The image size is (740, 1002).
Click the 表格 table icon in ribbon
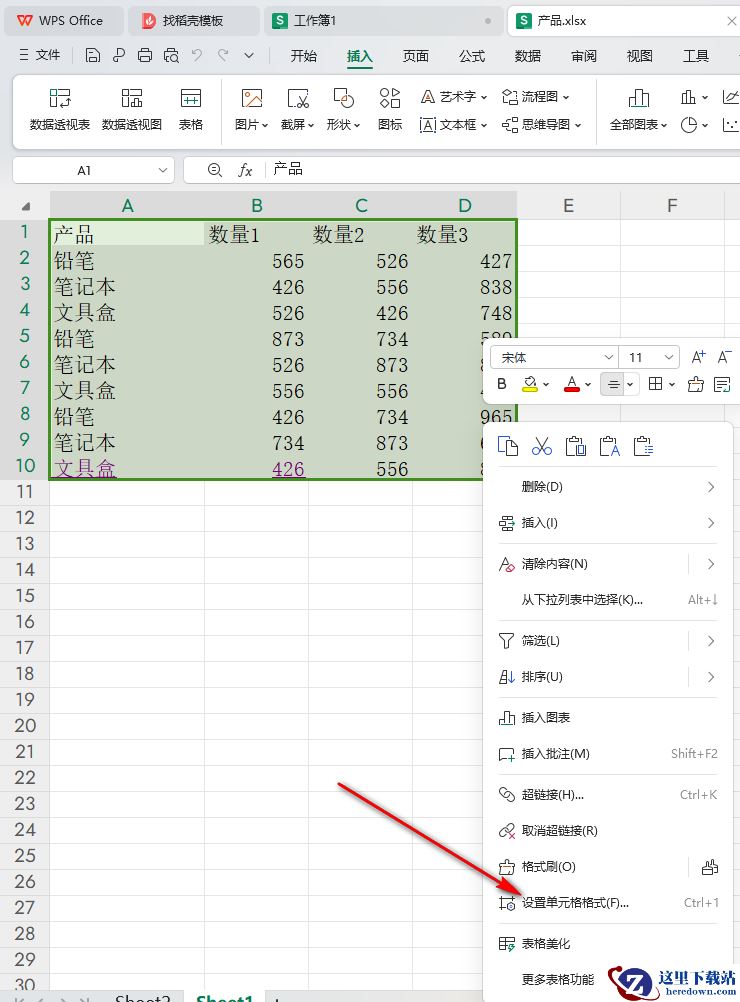click(x=190, y=109)
